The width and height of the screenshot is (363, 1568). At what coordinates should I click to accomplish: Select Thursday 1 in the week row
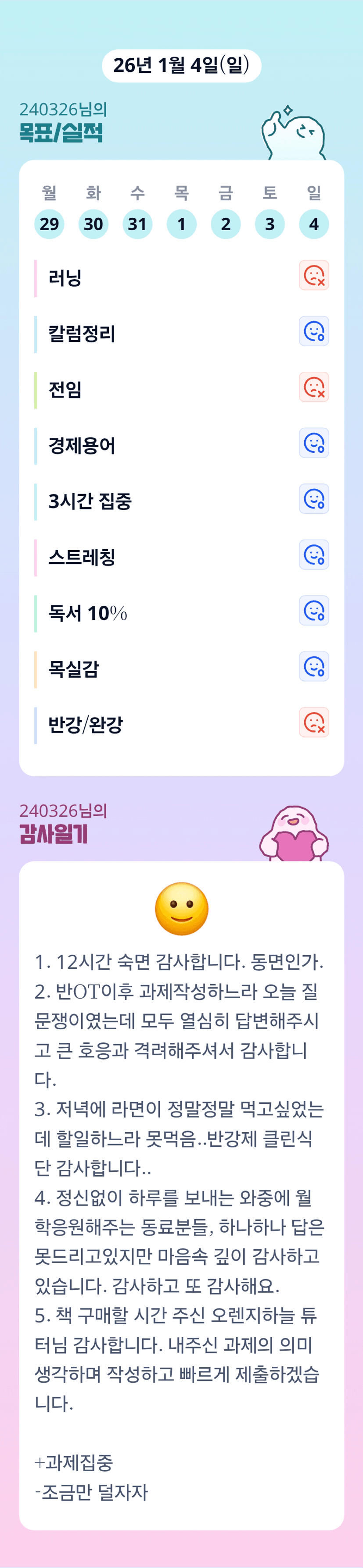click(182, 224)
